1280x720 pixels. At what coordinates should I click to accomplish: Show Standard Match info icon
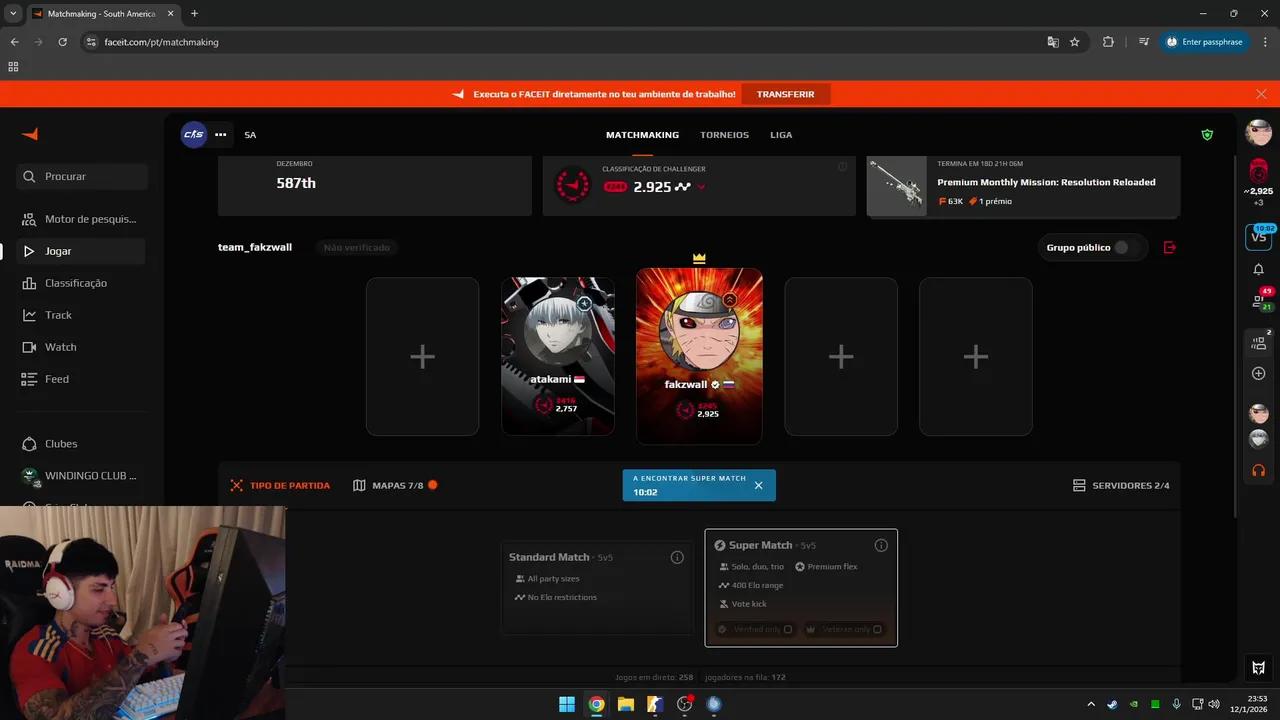pos(677,557)
